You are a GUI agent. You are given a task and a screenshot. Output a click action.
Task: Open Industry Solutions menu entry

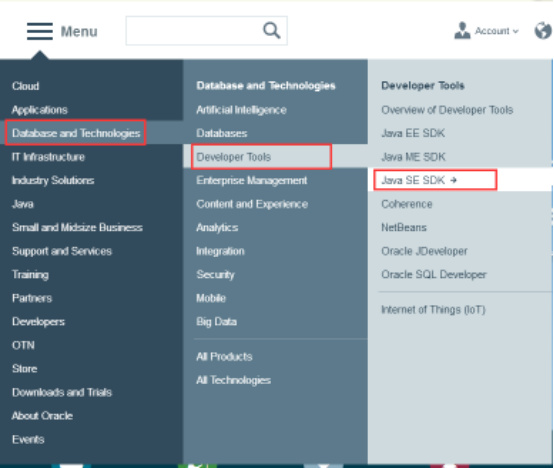pyautogui.click(x=53, y=180)
